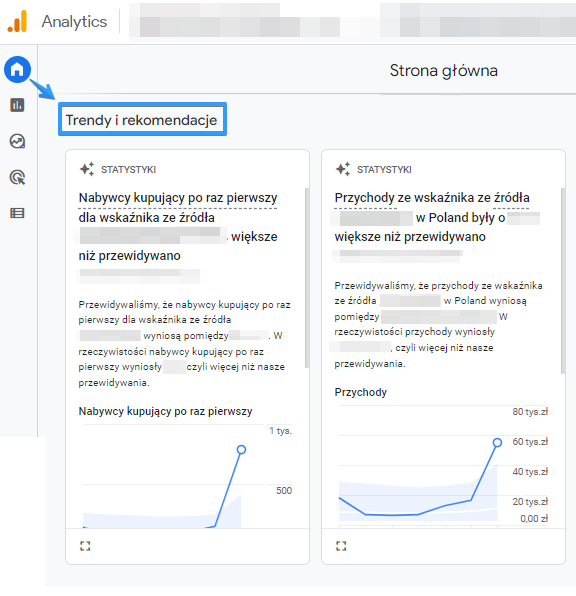Expand the first-time buyers card to fullscreen
This screenshot has width=576, height=596.
pyautogui.click(x=85, y=546)
